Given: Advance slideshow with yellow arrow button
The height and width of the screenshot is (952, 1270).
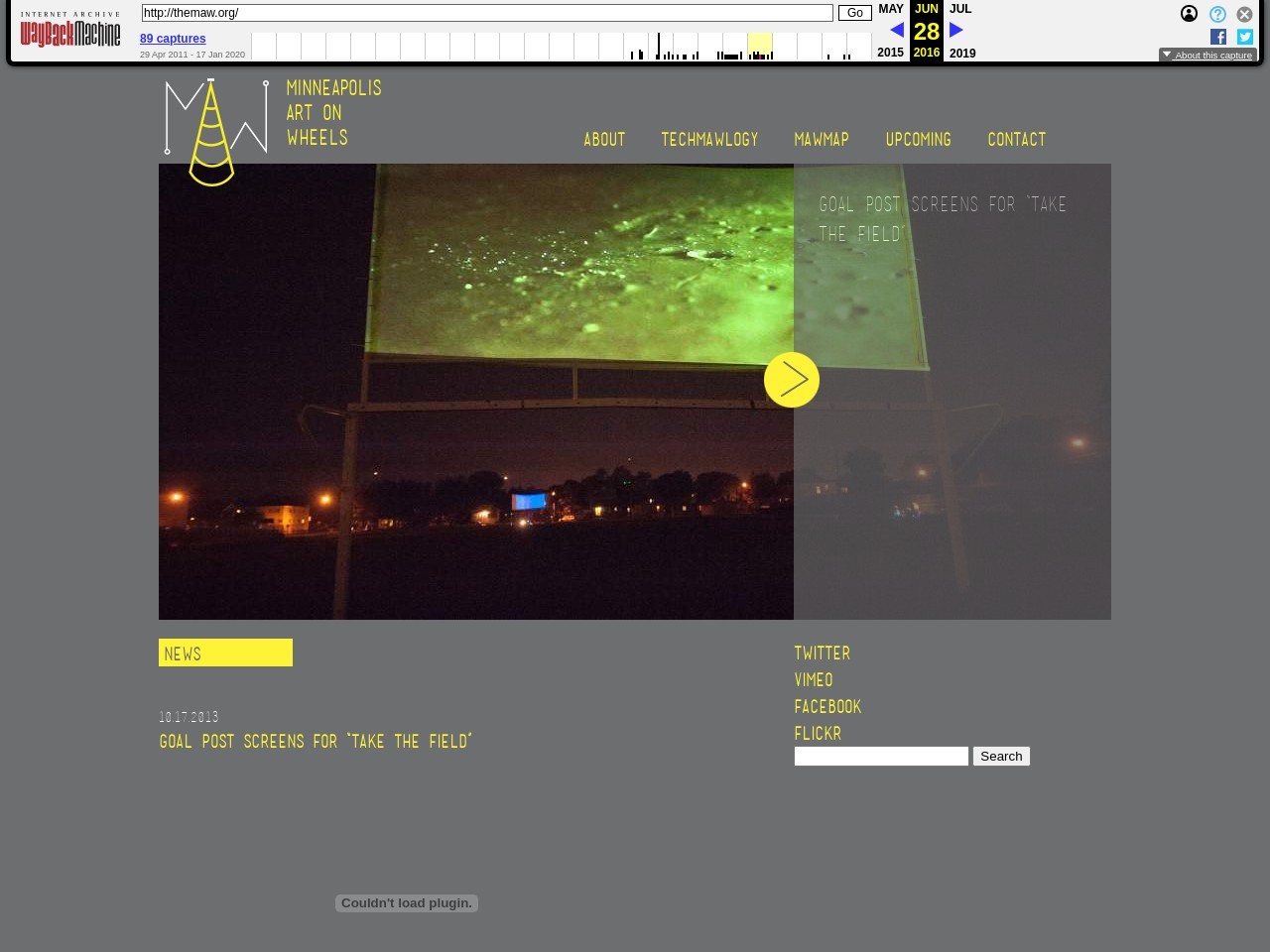Looking at the screenshot, I should click(x=792, y=380).
